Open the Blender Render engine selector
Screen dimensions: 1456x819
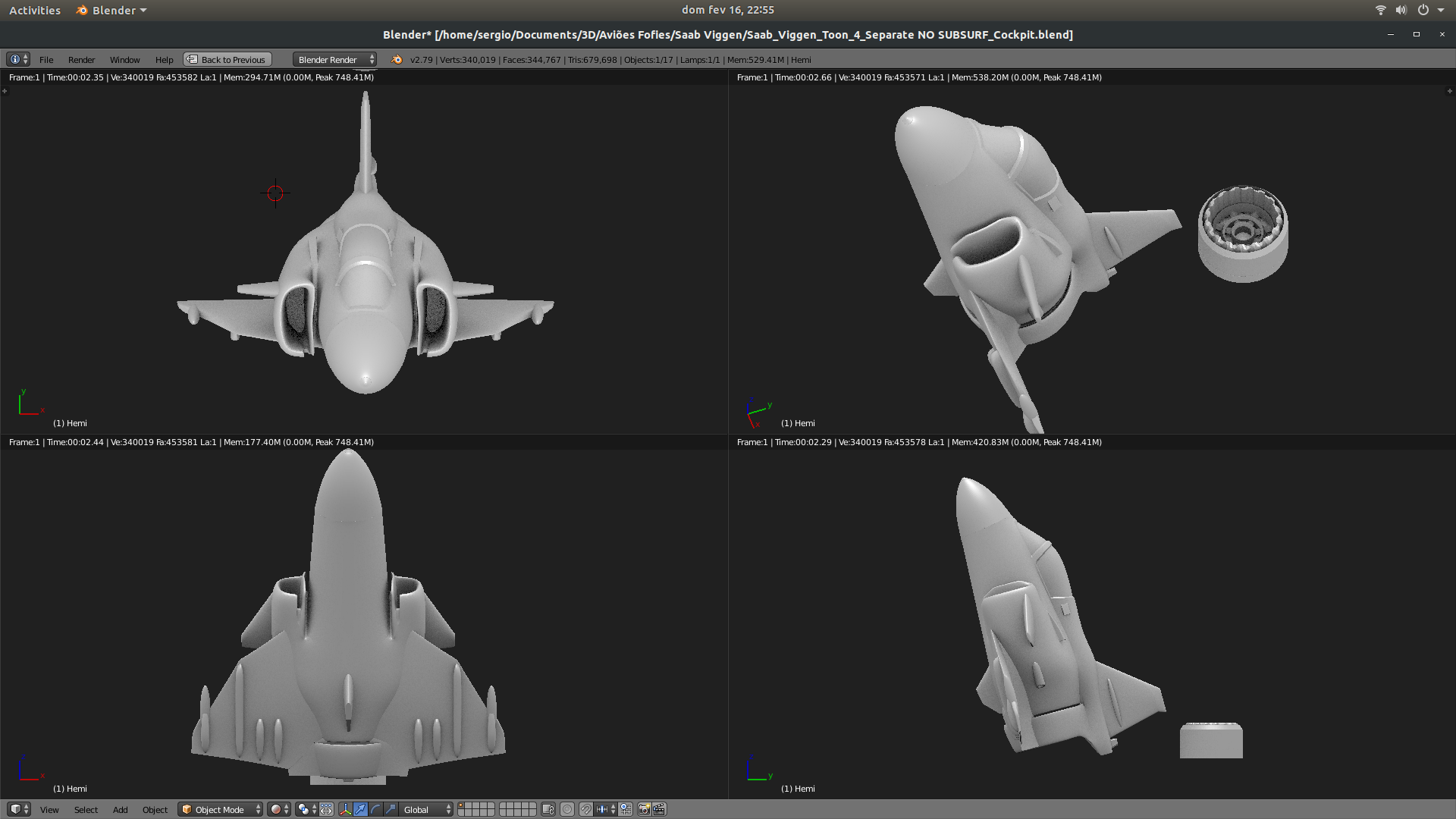(x=334, y=59)
